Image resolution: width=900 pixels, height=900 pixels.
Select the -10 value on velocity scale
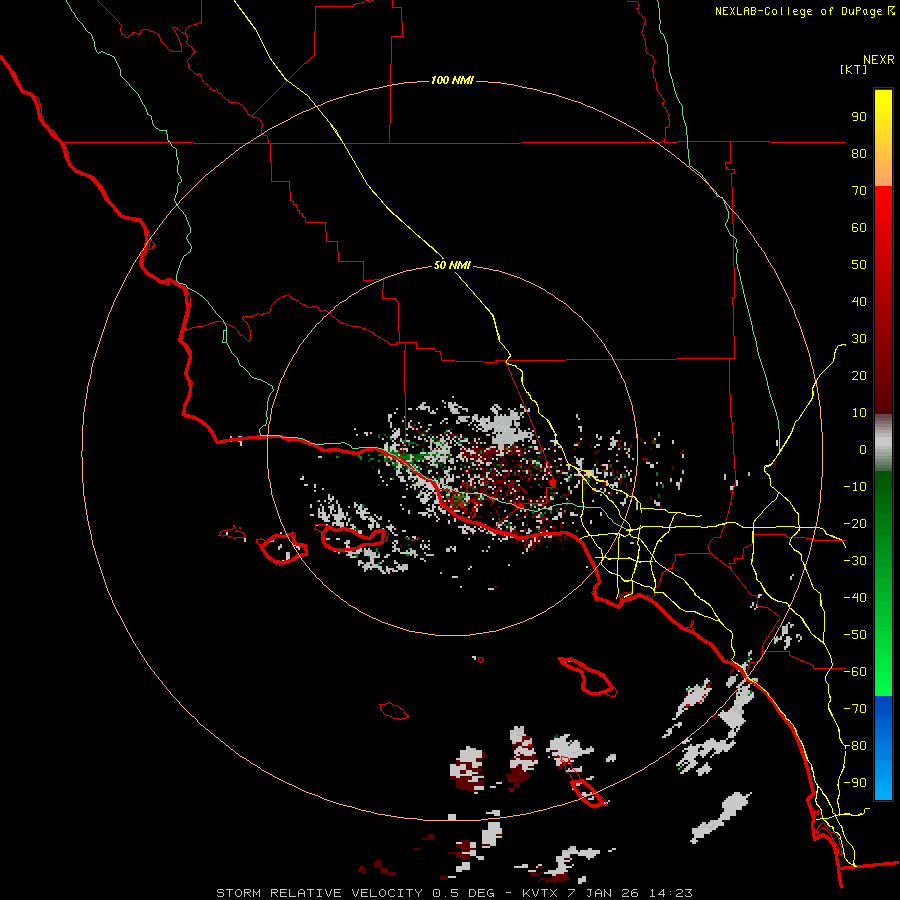855,487
